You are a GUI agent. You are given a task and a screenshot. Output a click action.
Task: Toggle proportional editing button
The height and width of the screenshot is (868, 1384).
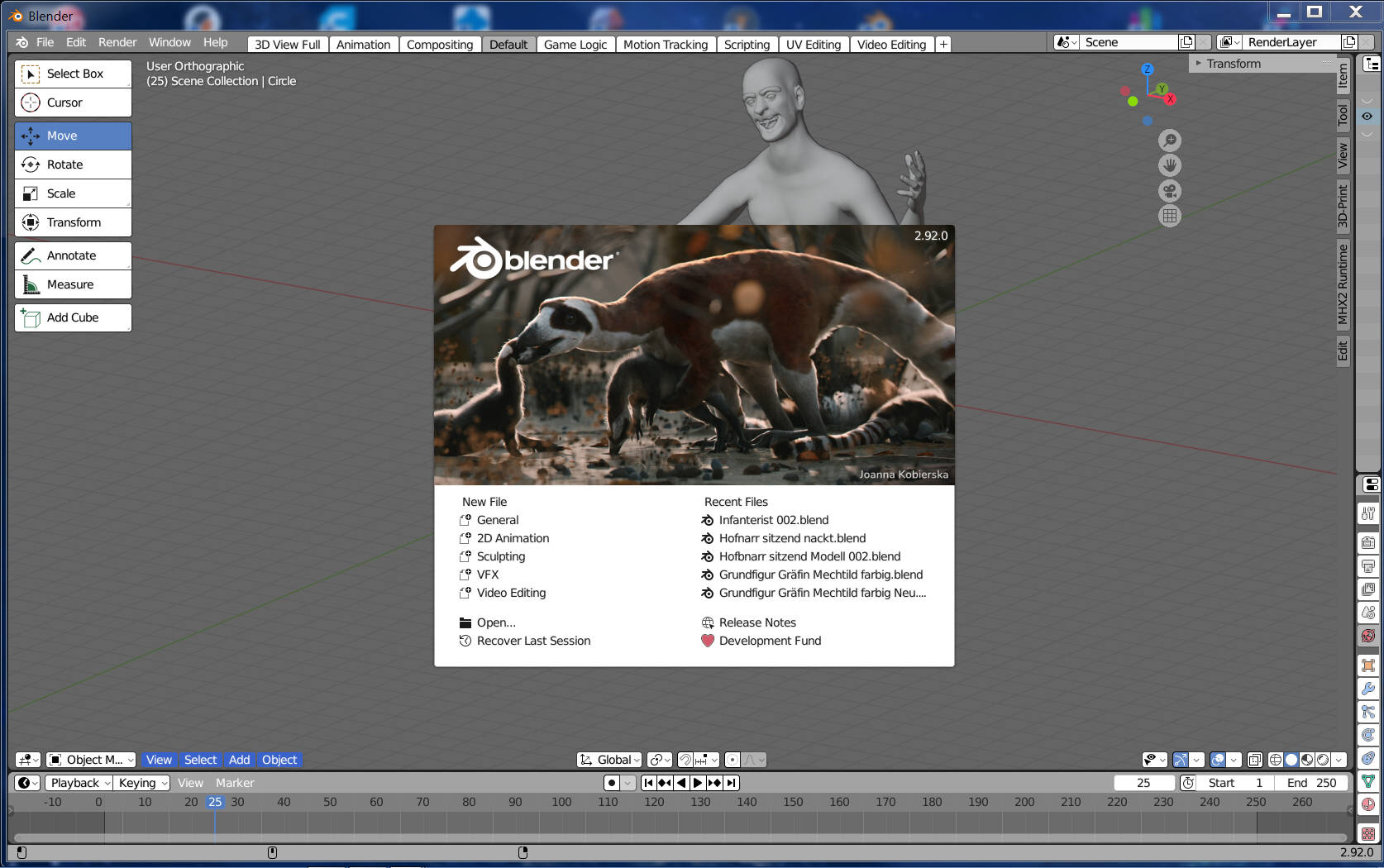coord(733,760)
